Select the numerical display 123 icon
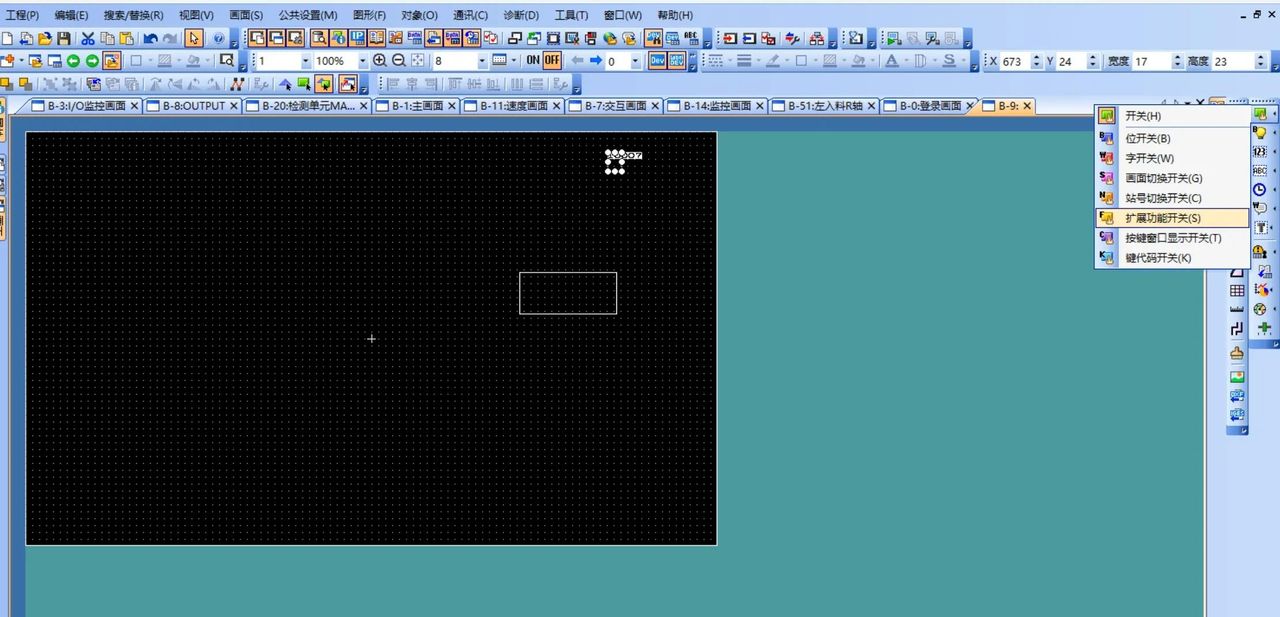Viewport: 1280px width, 617px height. (x=1260, y=152)
